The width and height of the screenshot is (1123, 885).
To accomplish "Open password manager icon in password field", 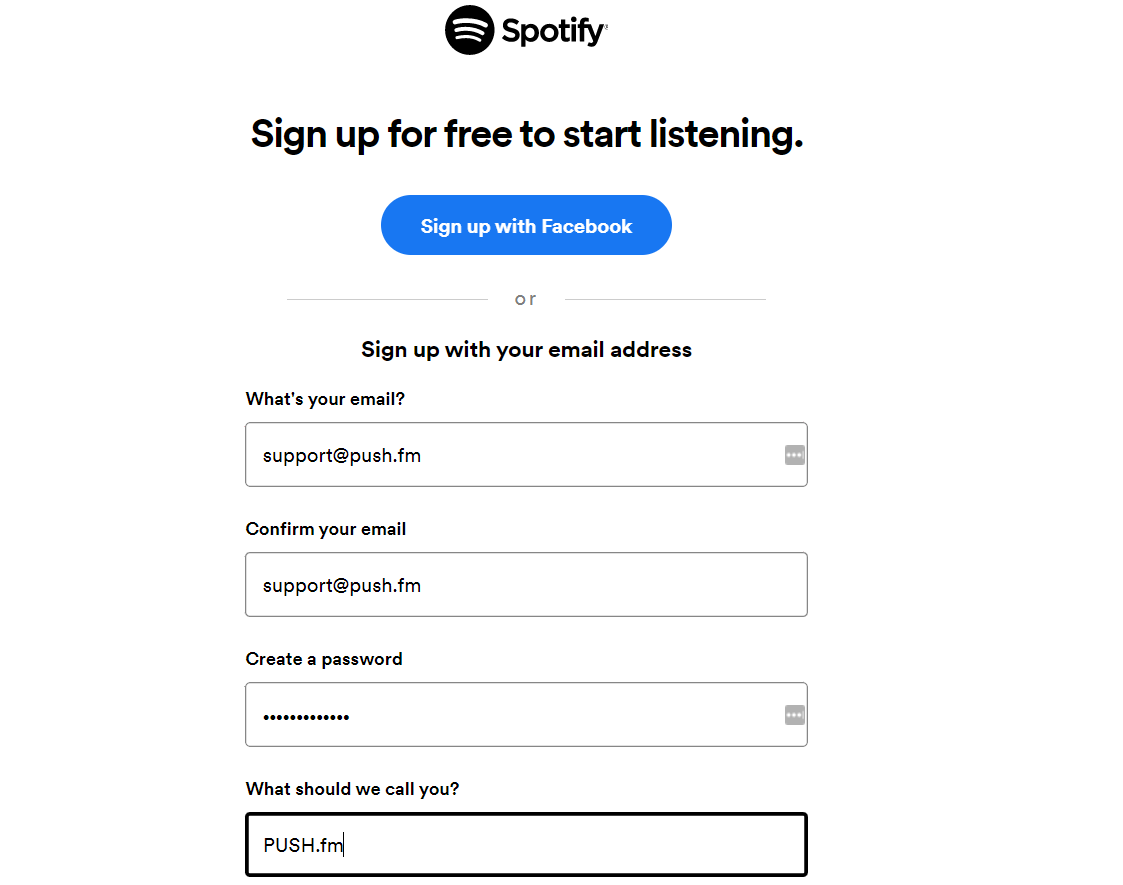I will pyautogui.click(x=794, y=715).
